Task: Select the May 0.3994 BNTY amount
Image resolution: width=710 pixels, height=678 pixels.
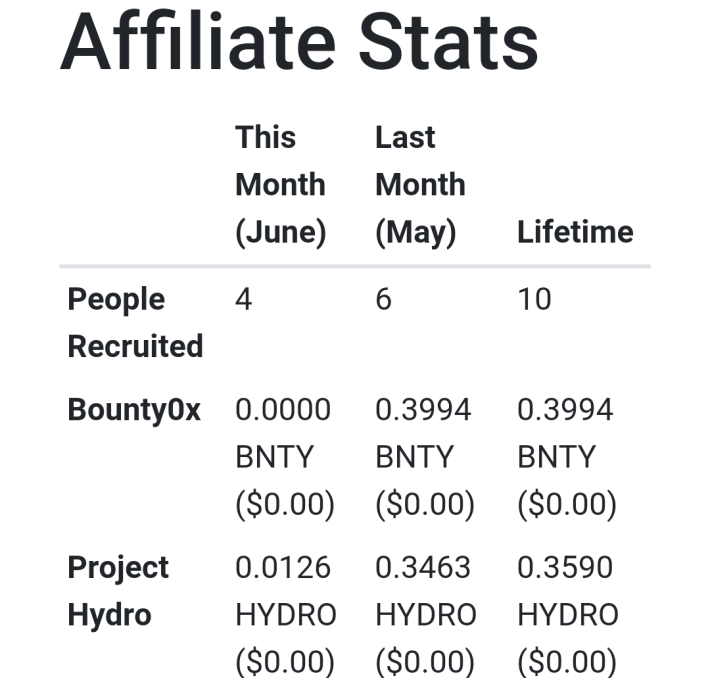Action: (x=423, y=433)
